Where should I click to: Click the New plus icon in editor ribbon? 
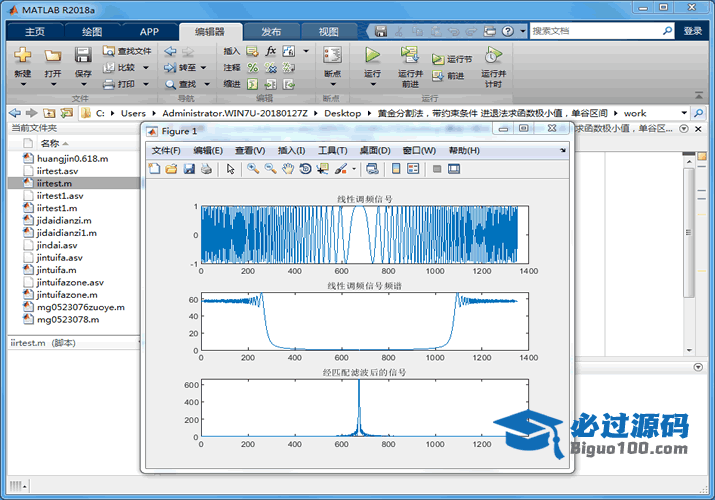pyautogui.click(x=22, y=55)
